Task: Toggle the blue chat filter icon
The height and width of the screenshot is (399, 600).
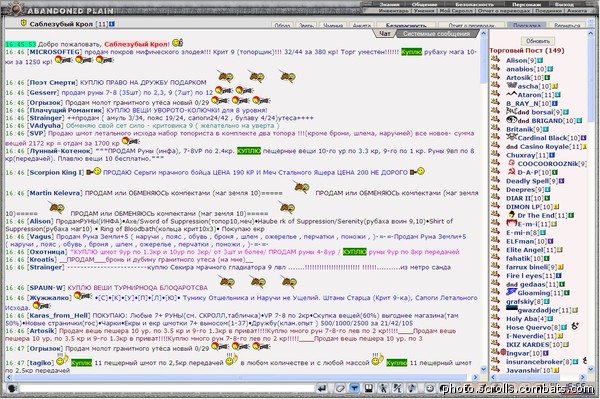Action: (354, 389)
